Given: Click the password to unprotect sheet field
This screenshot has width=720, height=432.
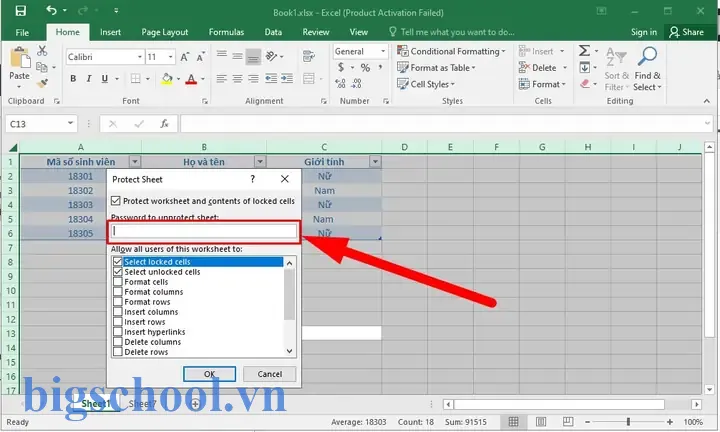Looking at the screenshot, I should (x=204, y=231).
